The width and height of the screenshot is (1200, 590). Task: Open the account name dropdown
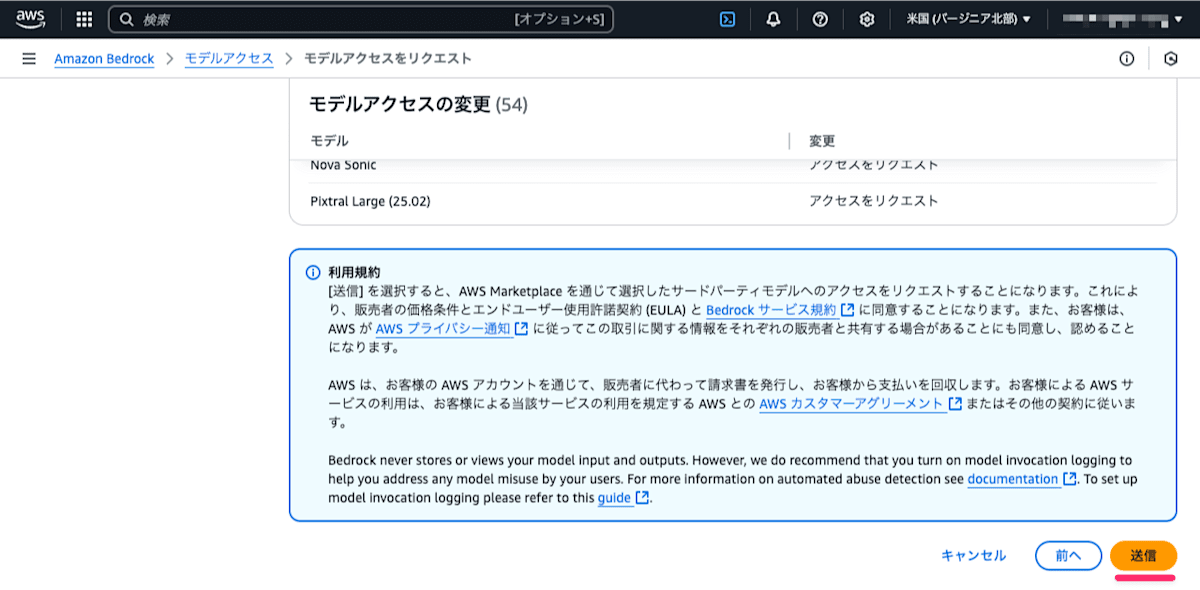point(1120,19)
